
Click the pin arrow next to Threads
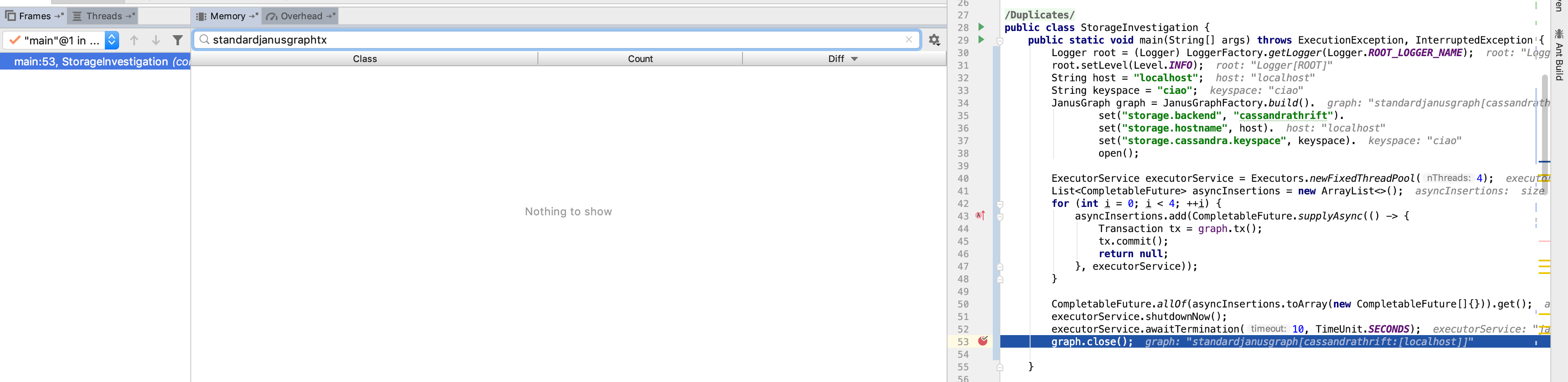coord(130,16)
